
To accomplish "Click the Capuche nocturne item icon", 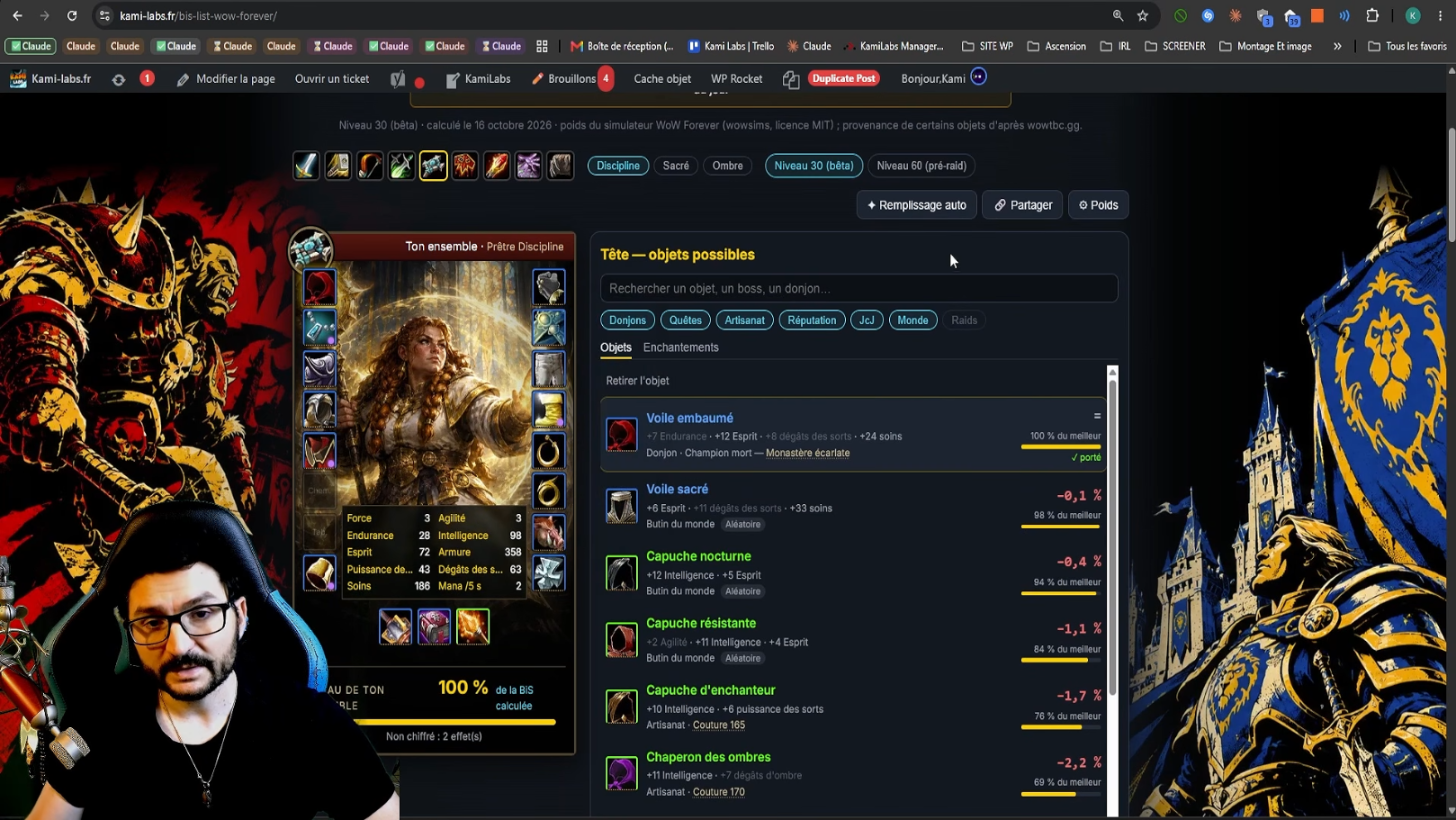I will pyautogui.click(x=621, y=573).
